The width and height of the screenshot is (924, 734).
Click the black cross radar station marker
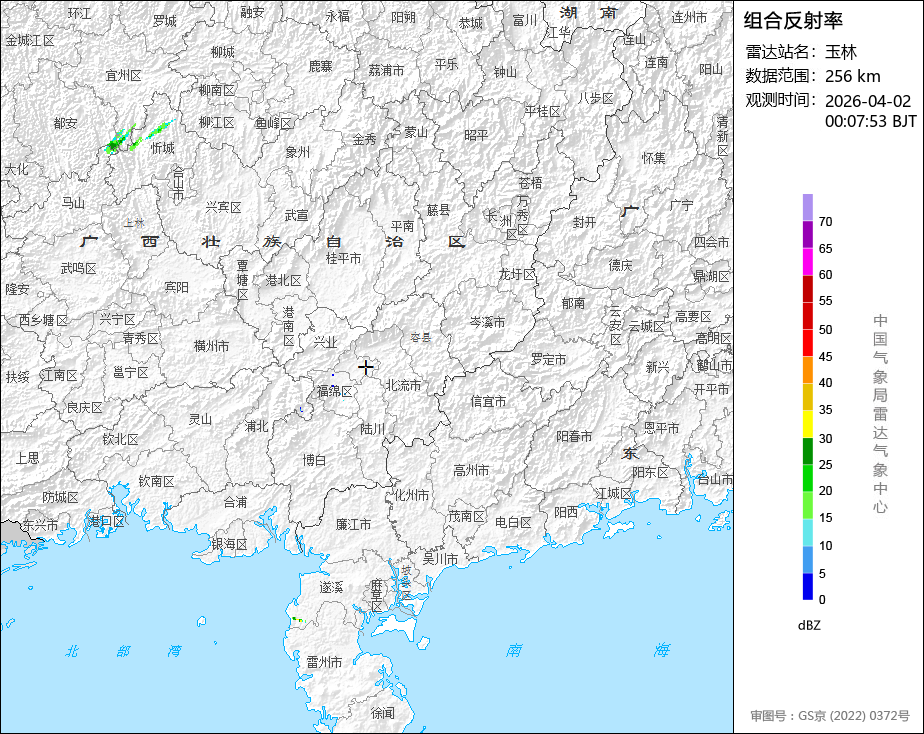click(x=366, y=367)
